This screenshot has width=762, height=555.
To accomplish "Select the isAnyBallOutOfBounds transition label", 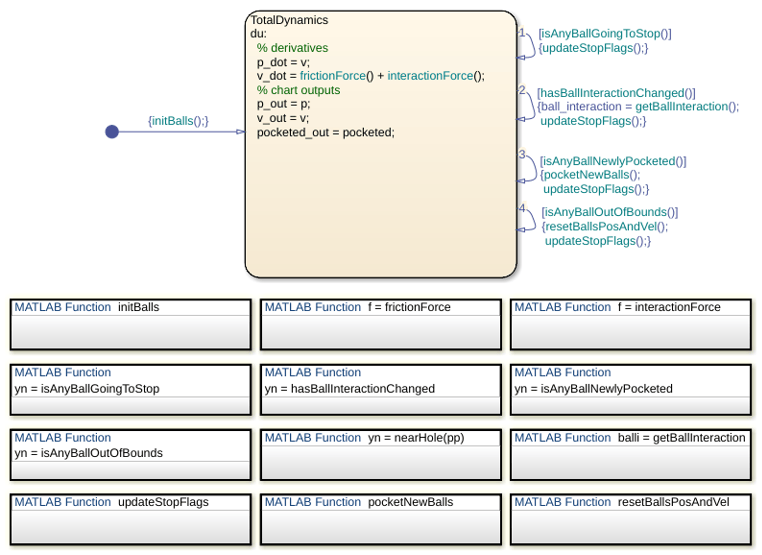I will [x=610, y=226].
